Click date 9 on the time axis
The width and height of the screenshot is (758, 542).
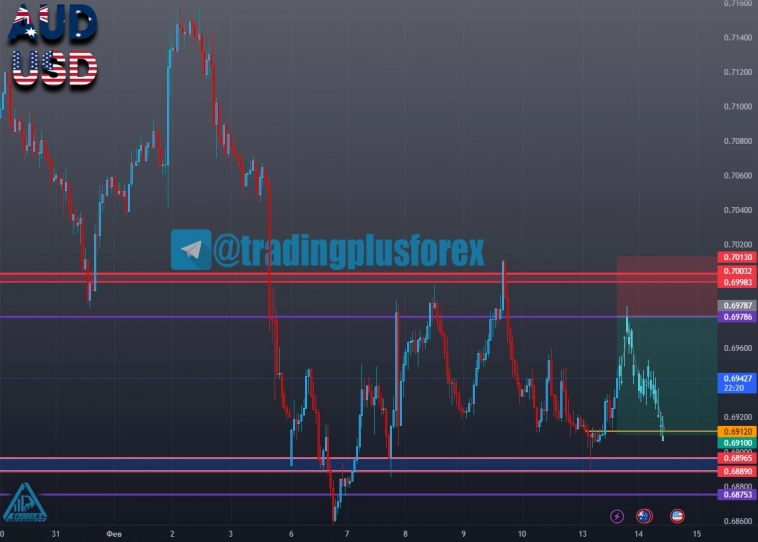pos(464,534)
